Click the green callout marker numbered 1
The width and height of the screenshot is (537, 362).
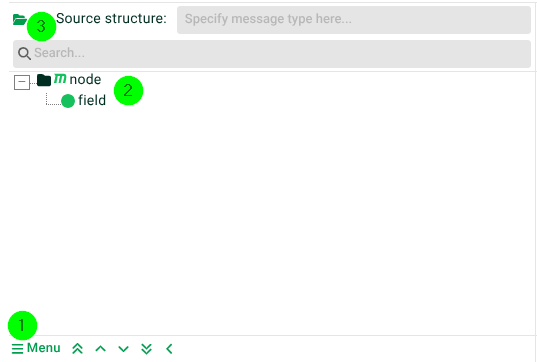click(23, 325)
